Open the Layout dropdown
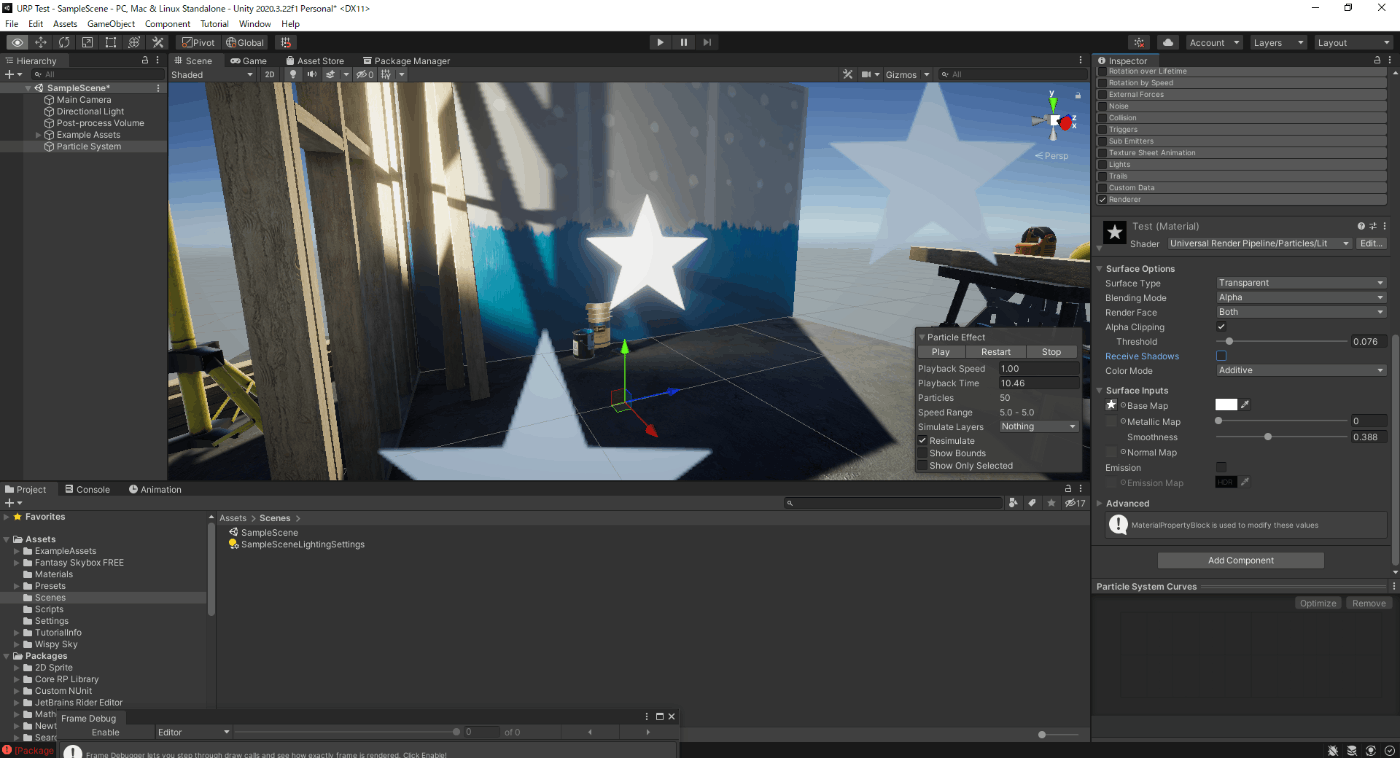 (1353, 42)
